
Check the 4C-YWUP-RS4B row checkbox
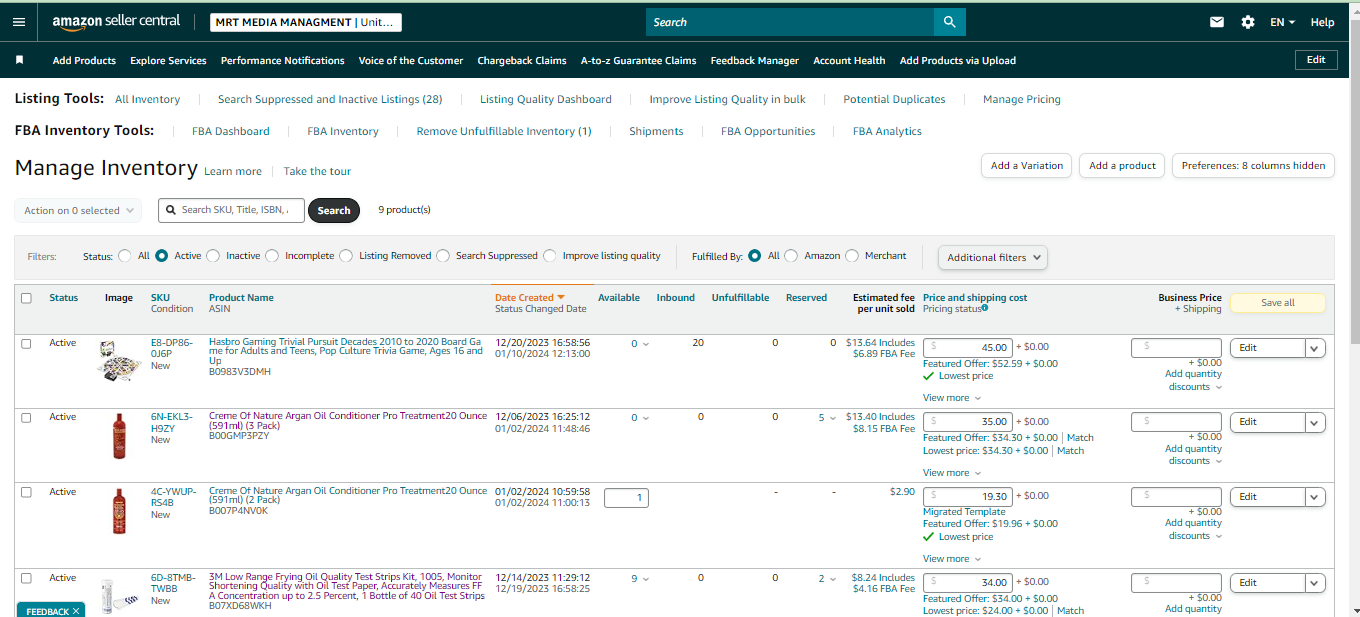pyautogui.click(x=26, y=492)
